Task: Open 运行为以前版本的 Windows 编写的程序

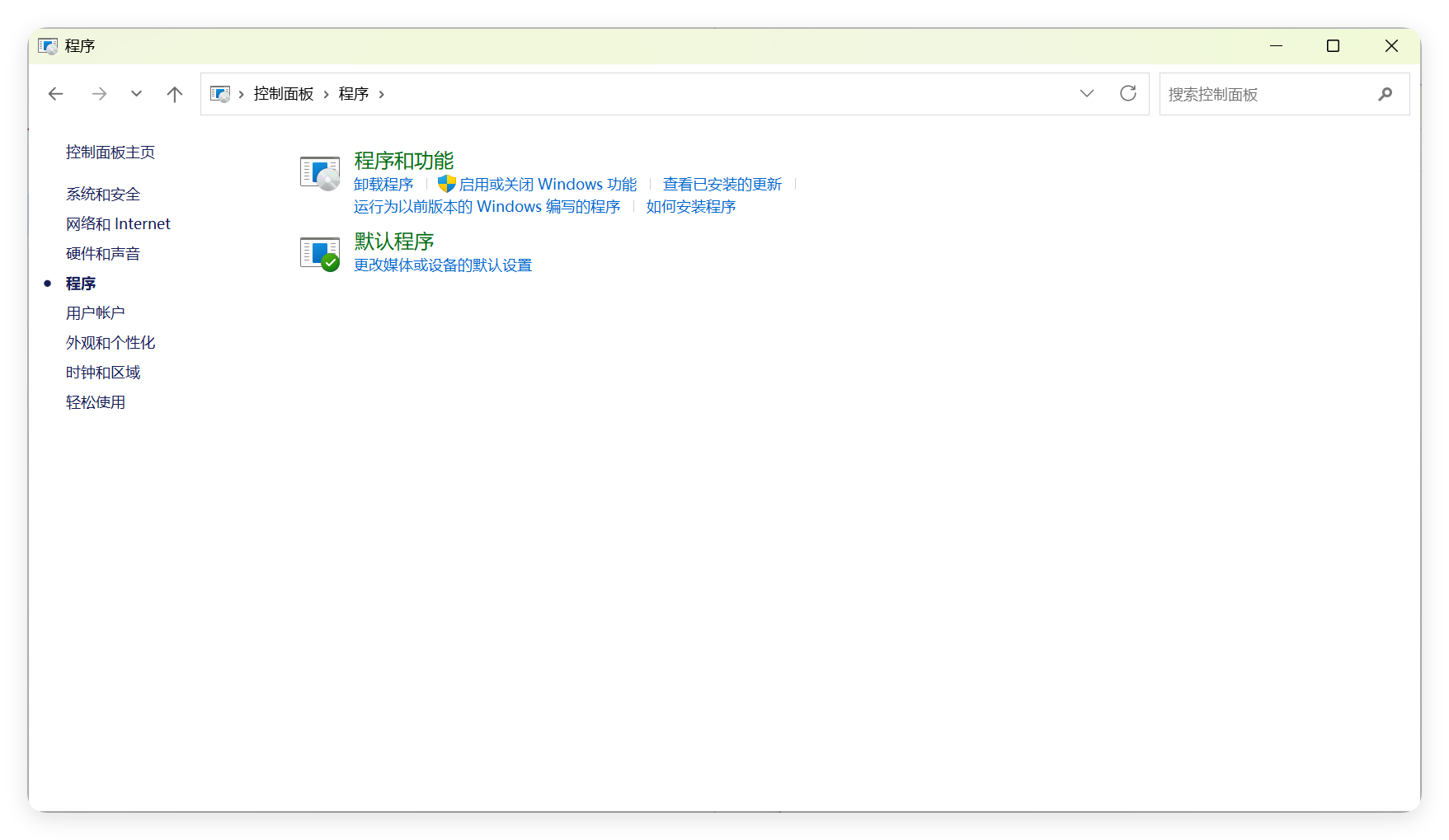Action: pyautogui.click(x=487, y=207)
